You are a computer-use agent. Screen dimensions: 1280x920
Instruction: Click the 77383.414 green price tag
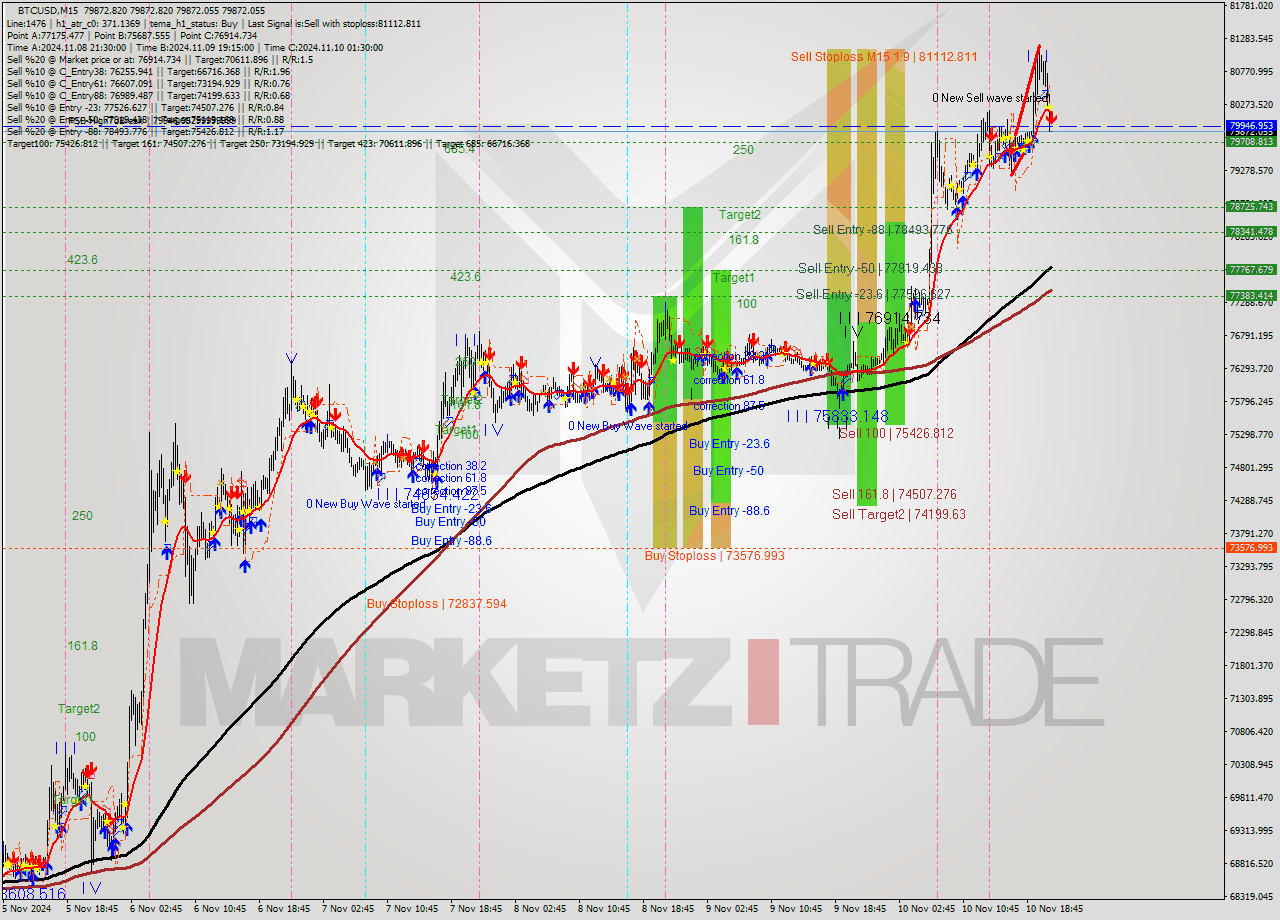click(x=1251, y=296)
